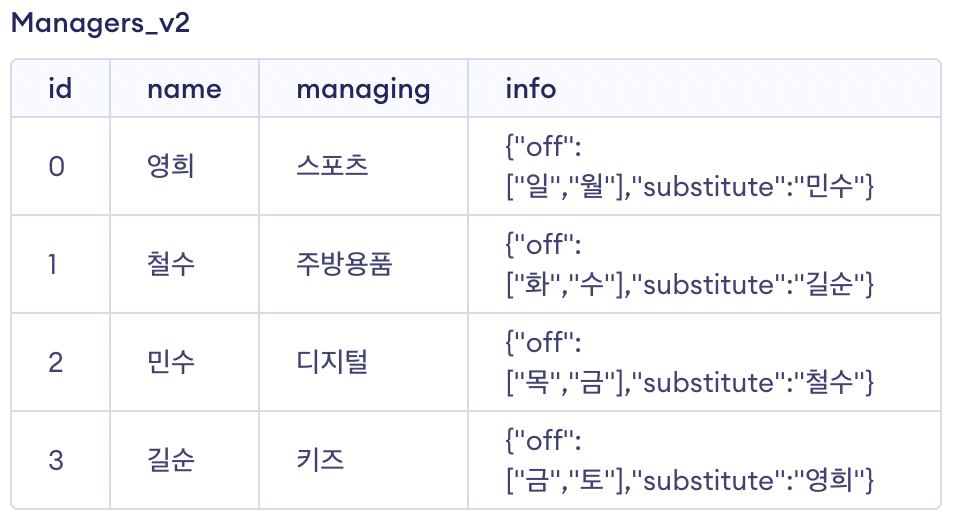This screenshot has height=528, width=960.
Task: Select the id cell with value 3
Action: click(x=57, y=460)
